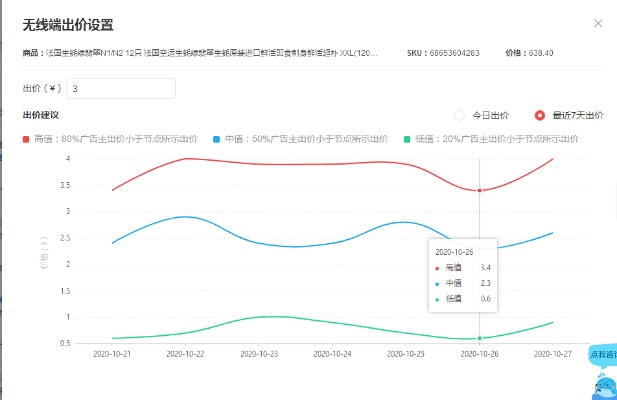This screenshot has height=400, width=617.
Task: Toggle the 高值 series legend text
Action: pos(115,138)
